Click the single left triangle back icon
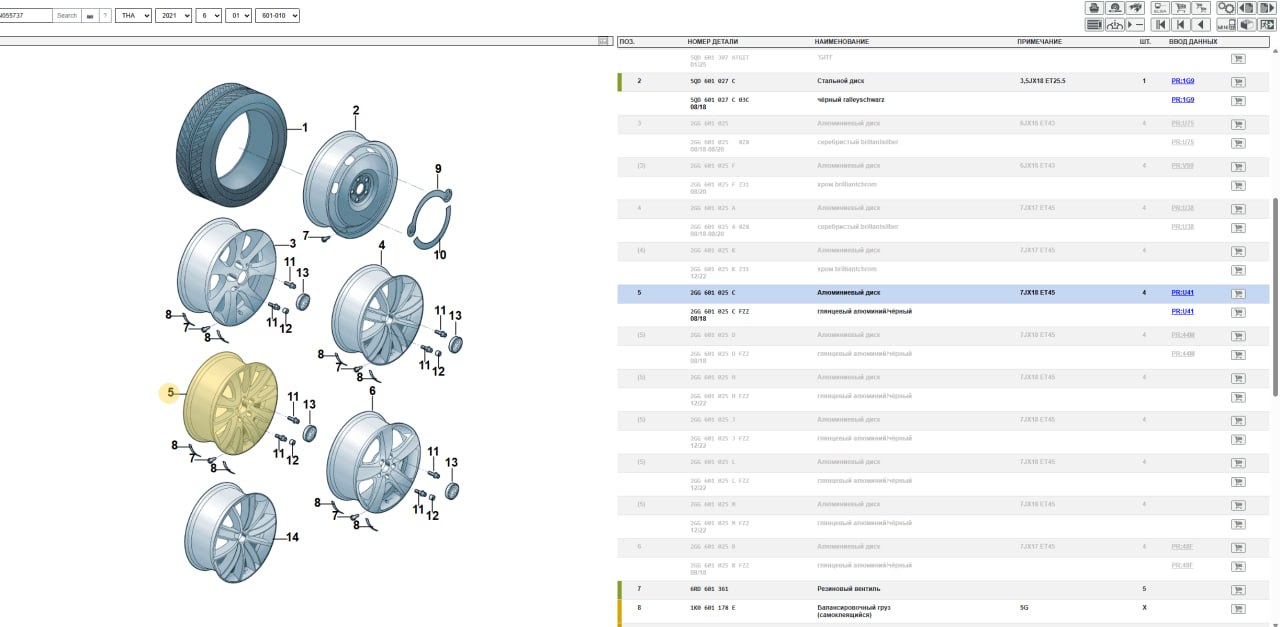 1201,25
